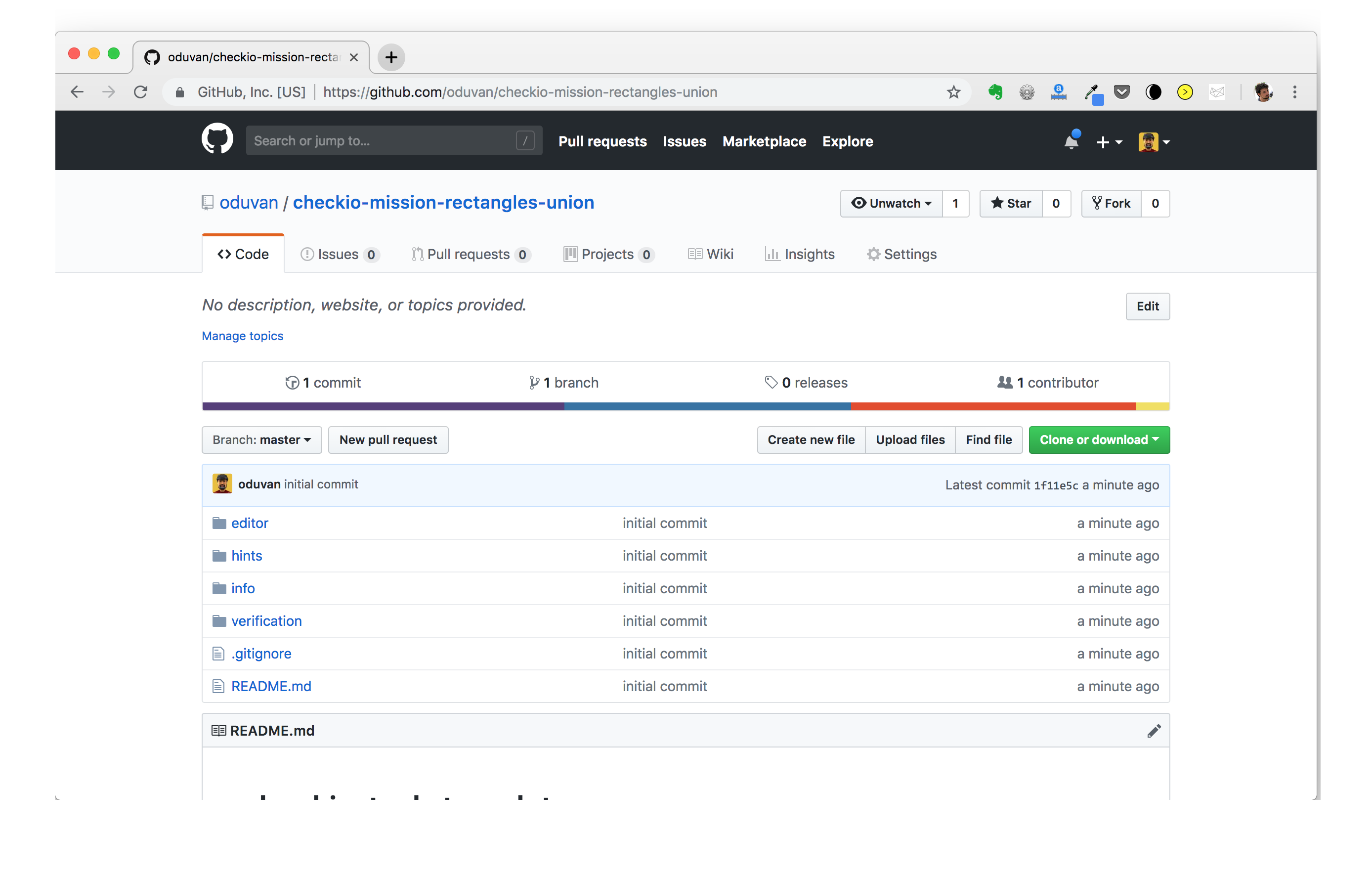Select the Code tab
This screenshot has width=1372, height=879.
(243, 254)
